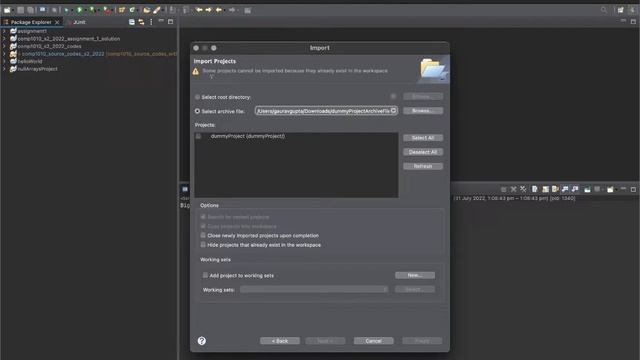This screenshot has height=360, width=640.
Task: Toggle 'Close newly imported projects upon completion'
Action: click(203, 236)
